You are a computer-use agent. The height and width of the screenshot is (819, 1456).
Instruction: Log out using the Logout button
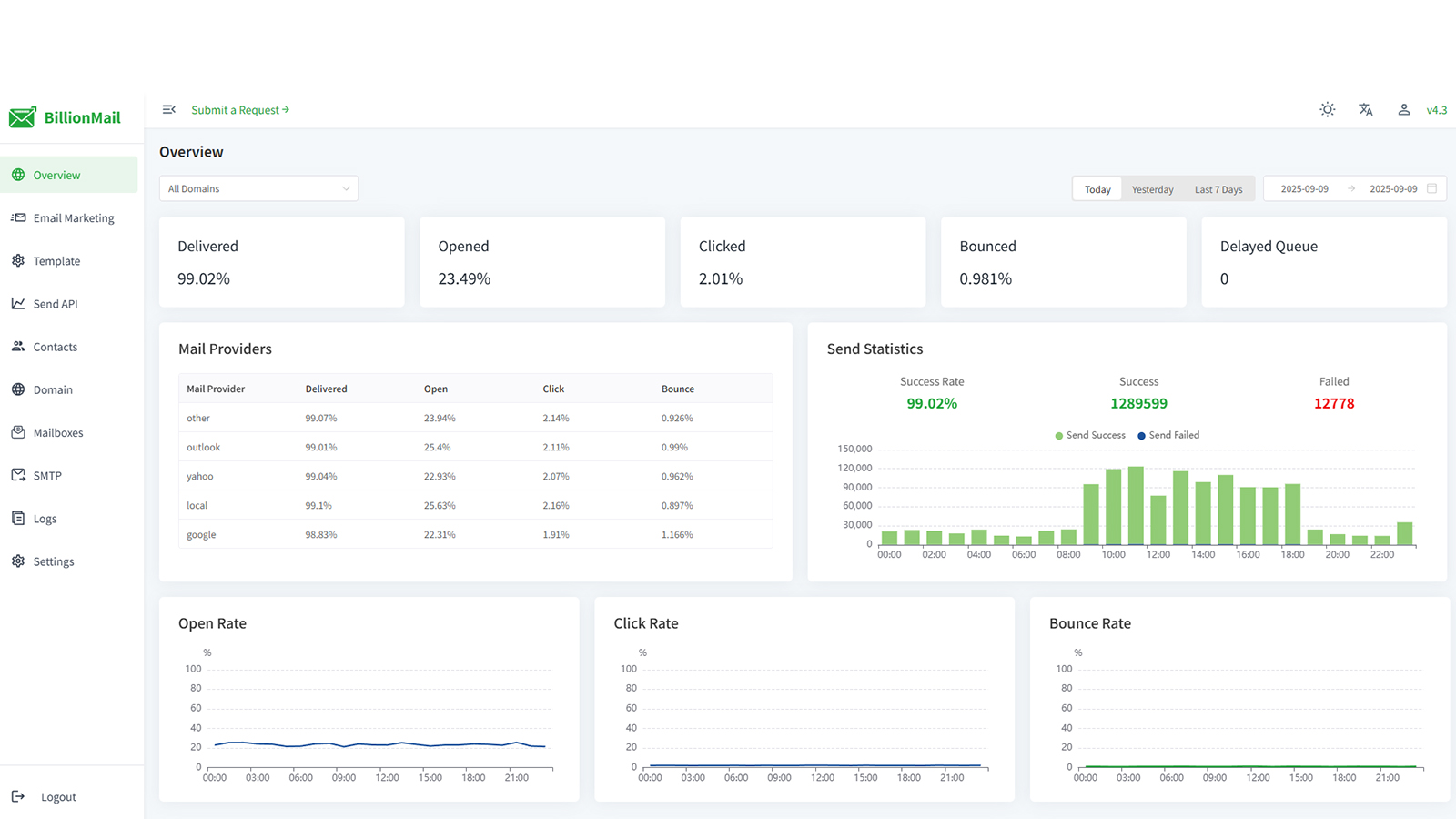57,797
